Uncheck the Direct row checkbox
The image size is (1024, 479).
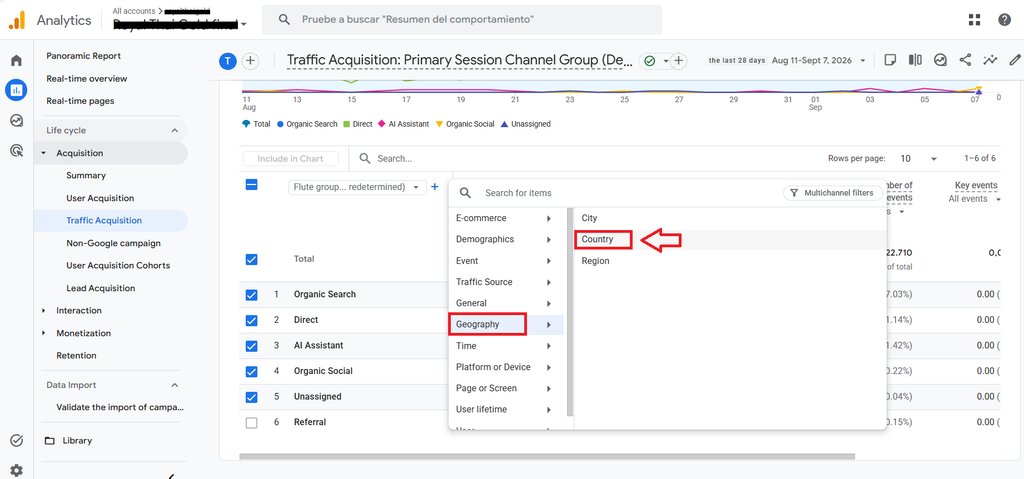coord(251,320)
